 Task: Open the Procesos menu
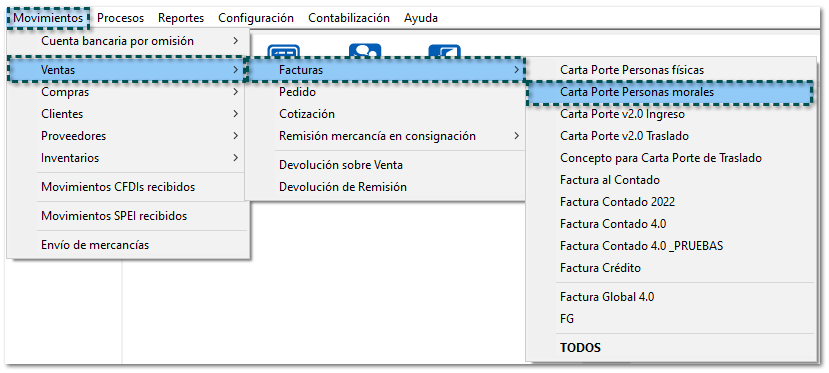[x=121, y=18]
